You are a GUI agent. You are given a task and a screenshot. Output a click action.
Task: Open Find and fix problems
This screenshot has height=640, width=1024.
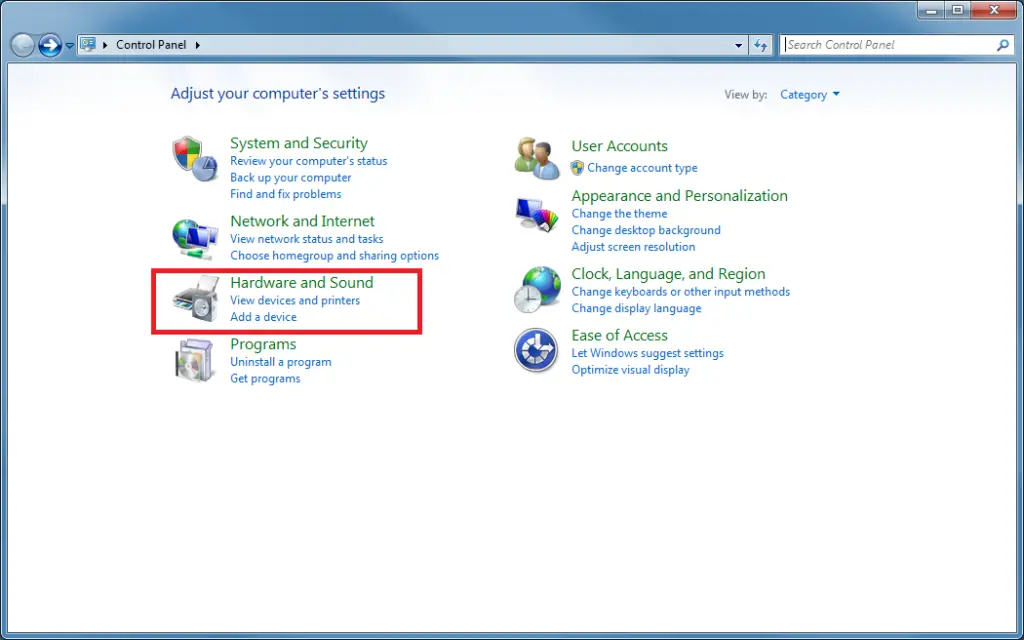(x=285, y=194)
